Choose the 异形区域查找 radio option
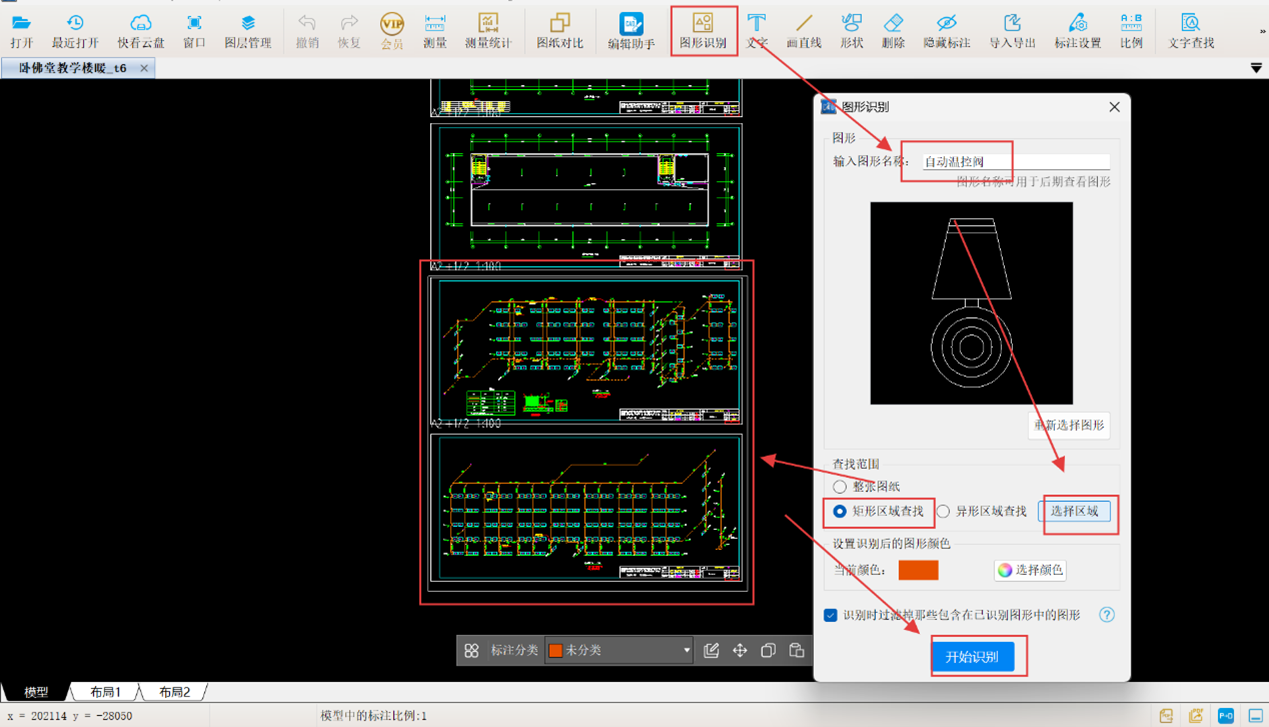1269x727 pixels. tap(943, 511)
